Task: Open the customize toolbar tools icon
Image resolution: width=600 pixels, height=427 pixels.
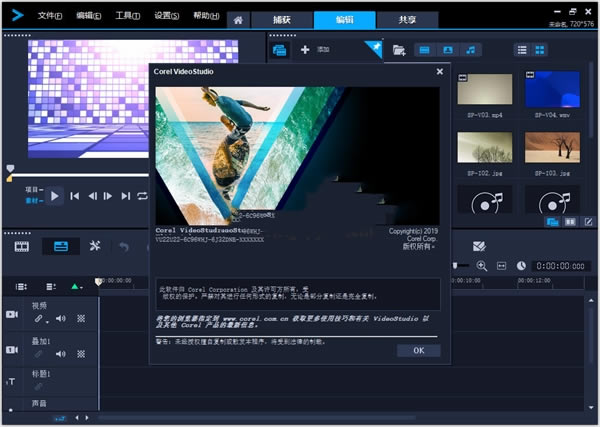Action: pos(95,245)
